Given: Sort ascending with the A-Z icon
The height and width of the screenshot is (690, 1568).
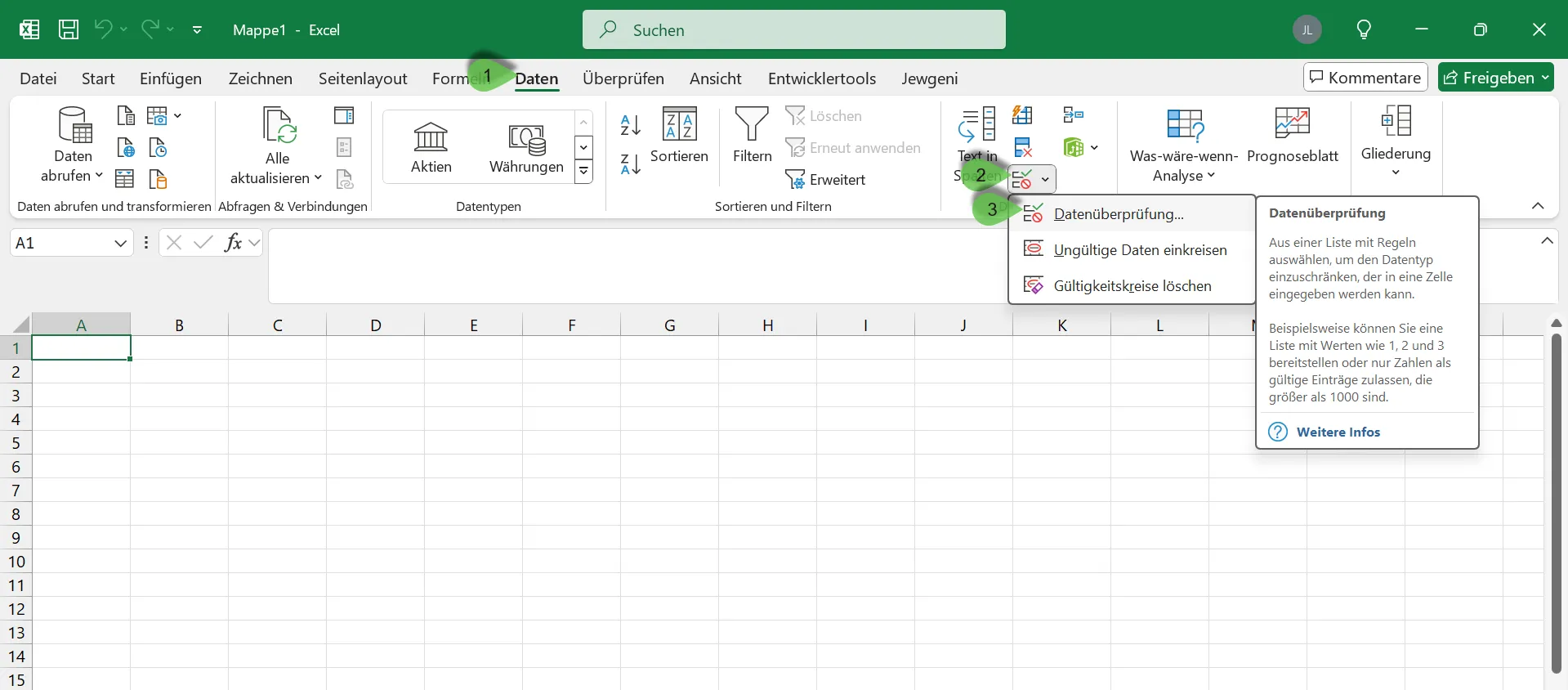Looking at the screenshot, I should click(631, 125).
